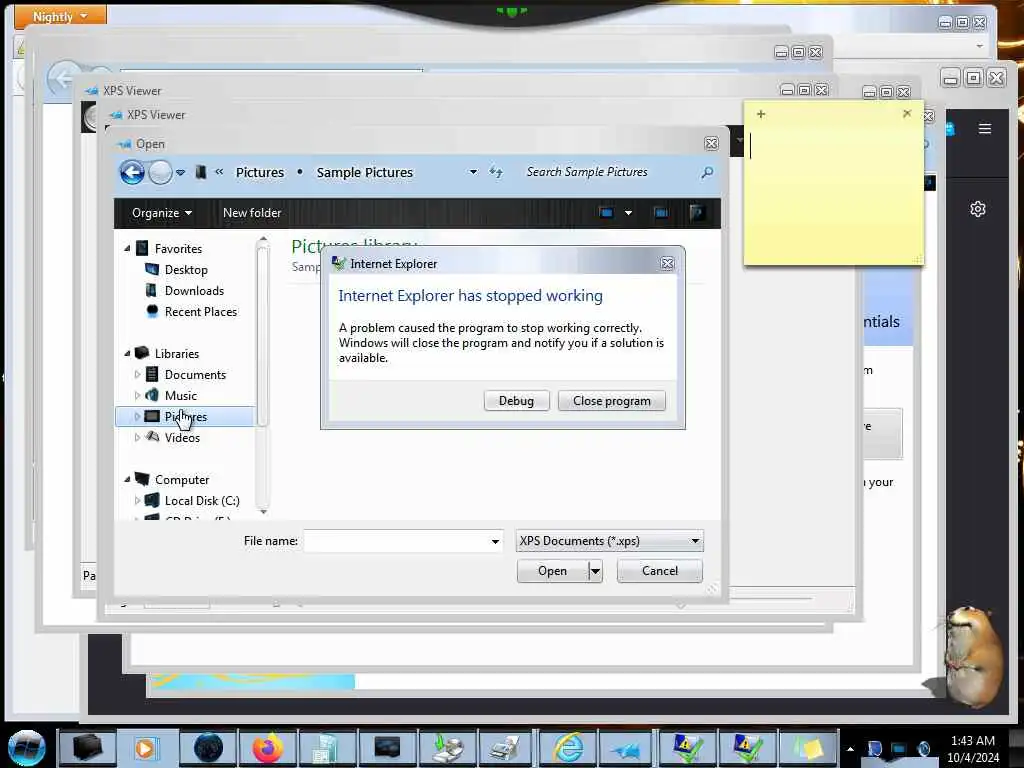Click the Change your view icon
This screenshot has width=1024, height=768.
click(x=606, y=213)
